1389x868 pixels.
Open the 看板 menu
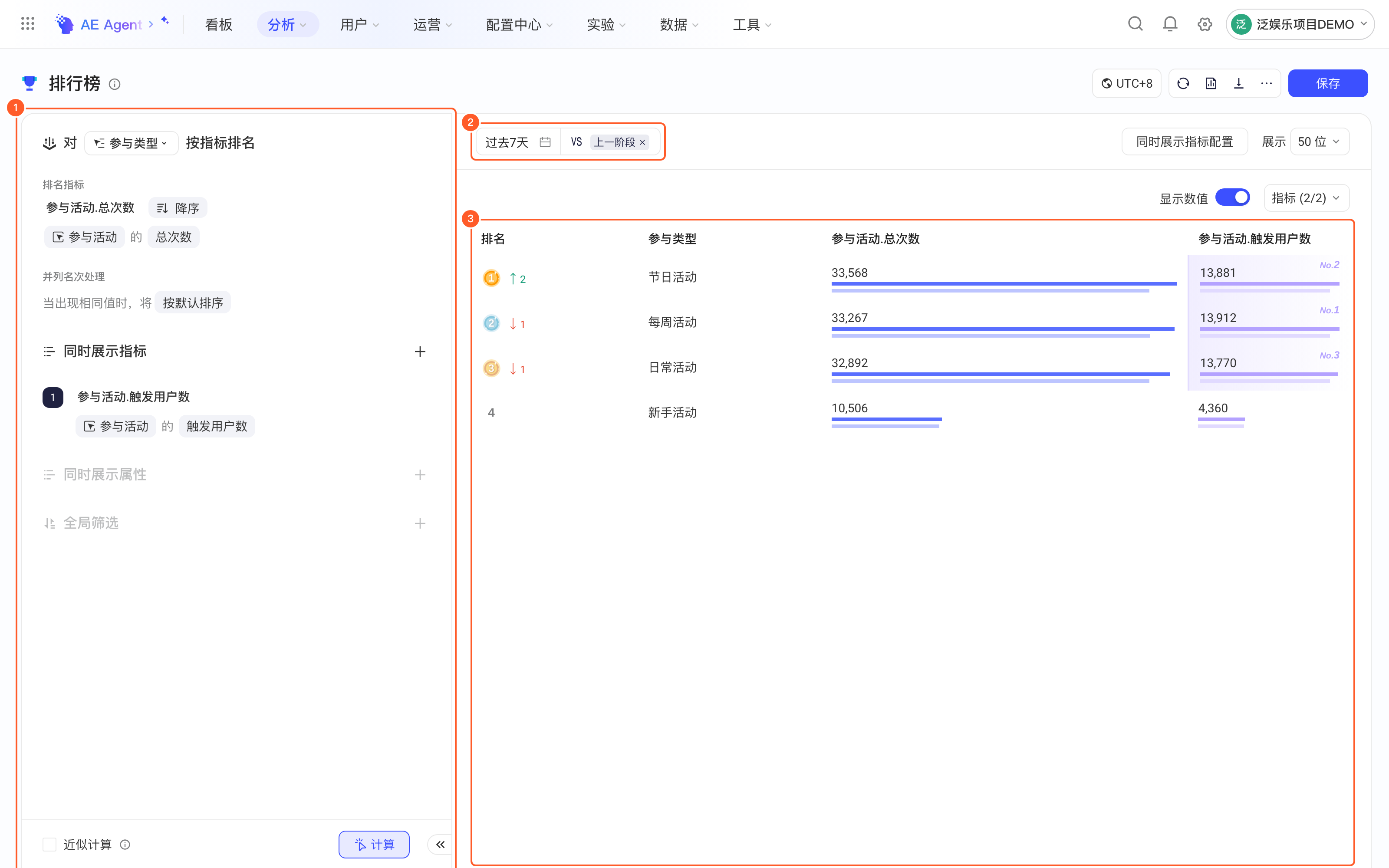219,24
